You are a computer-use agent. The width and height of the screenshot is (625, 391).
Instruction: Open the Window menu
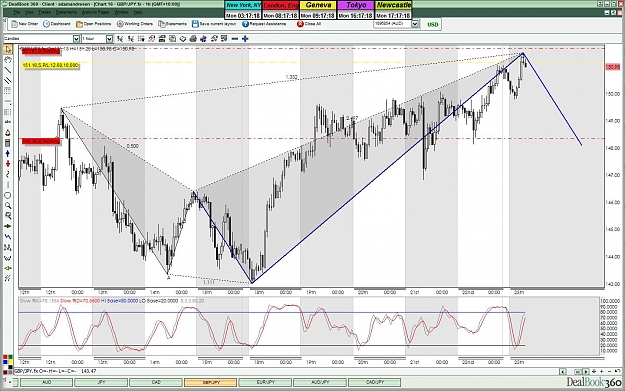coord(121,13)
